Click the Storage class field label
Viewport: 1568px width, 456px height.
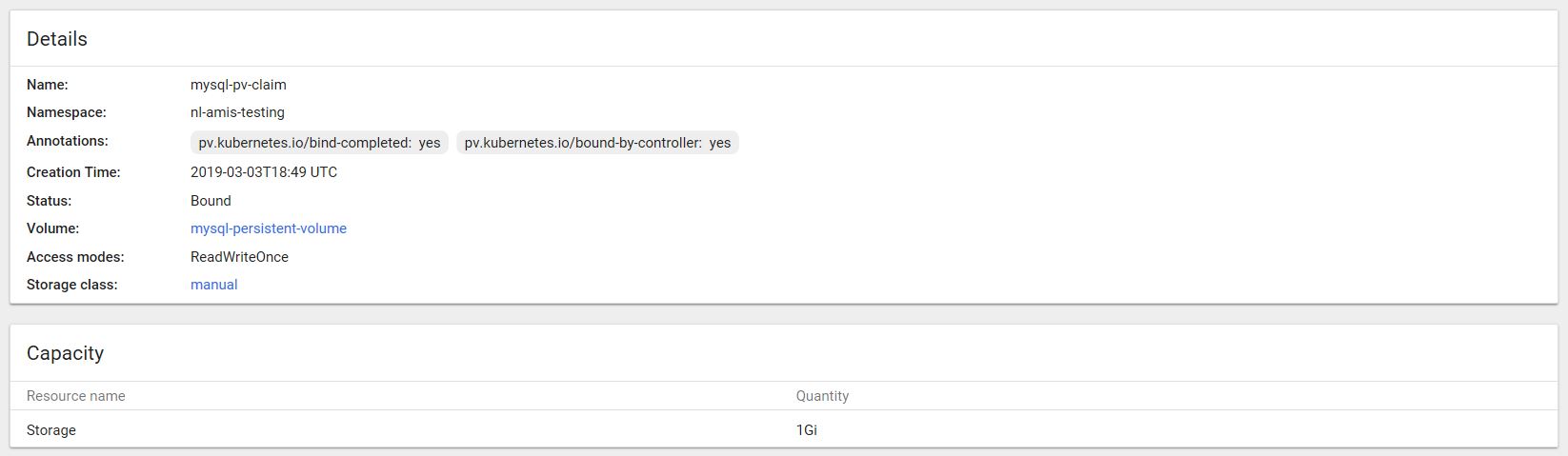[72, 285]
